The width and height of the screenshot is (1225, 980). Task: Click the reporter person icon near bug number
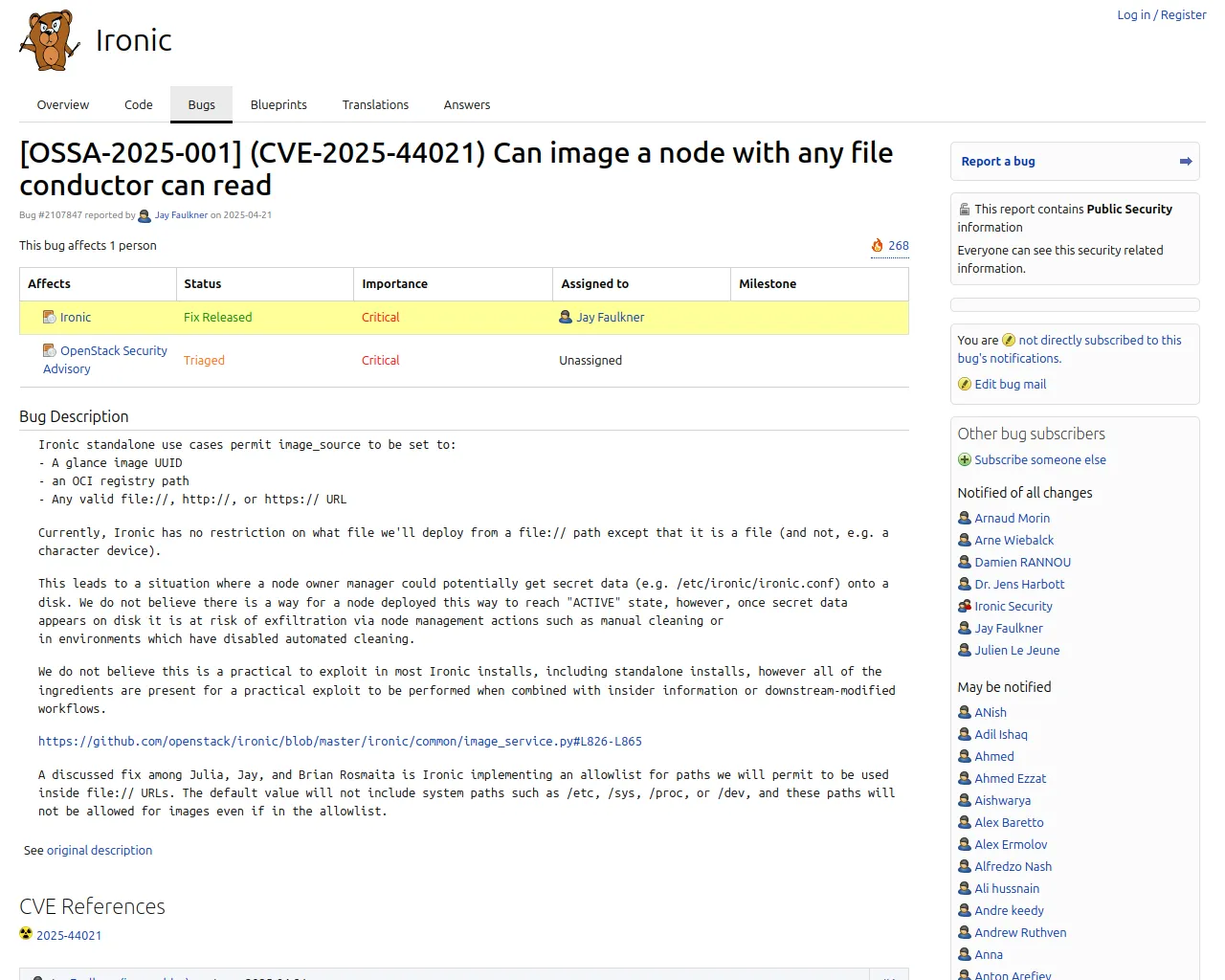[x=145, y=215]
